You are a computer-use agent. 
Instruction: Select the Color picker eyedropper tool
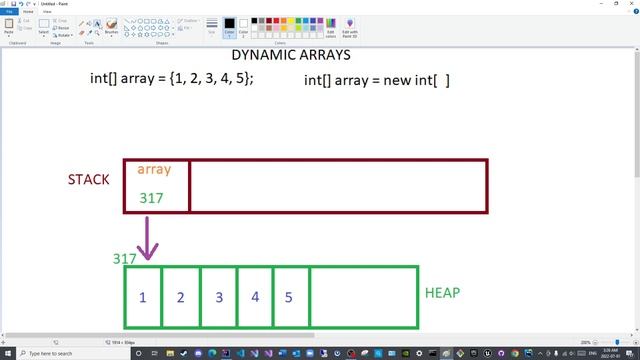point(89,33)
